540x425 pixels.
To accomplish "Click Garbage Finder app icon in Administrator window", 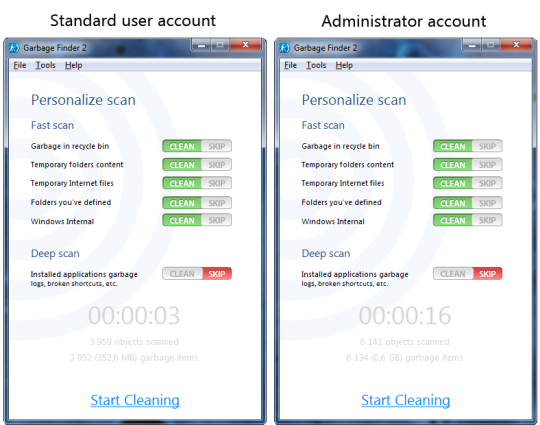I will (x=285, y=48).
